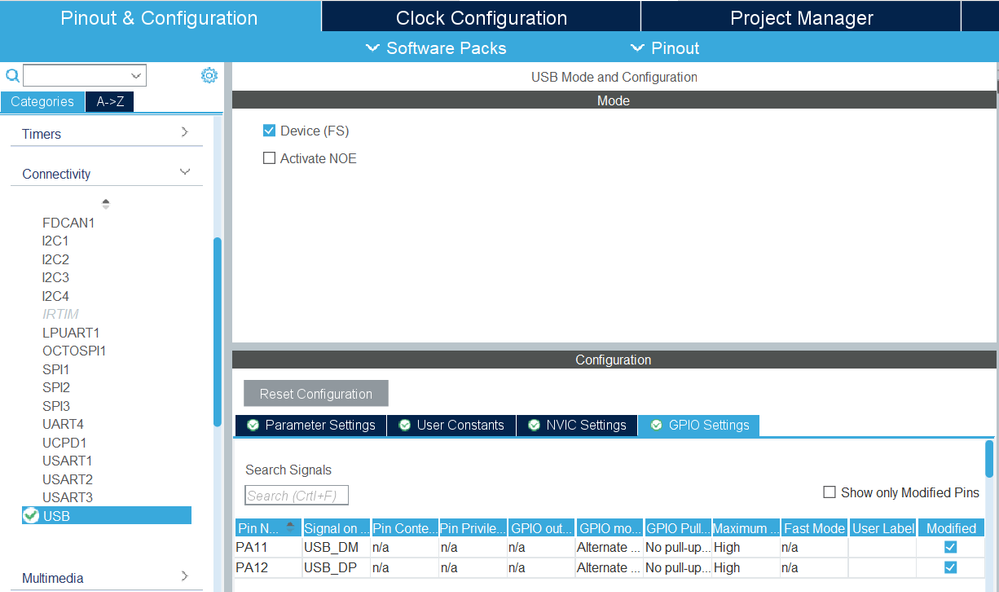Select SPI2 in the peripheral list
The height and width of the screenshot is (592, 999).
coord(56,387)
